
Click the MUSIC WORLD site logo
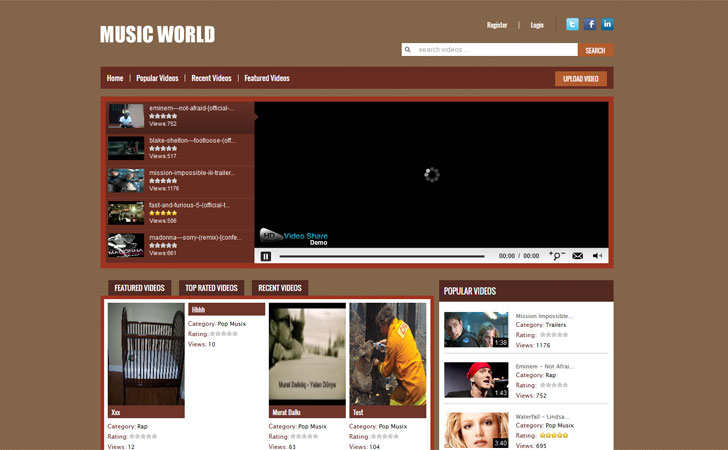pyautogui.click(x=157, y=34)
